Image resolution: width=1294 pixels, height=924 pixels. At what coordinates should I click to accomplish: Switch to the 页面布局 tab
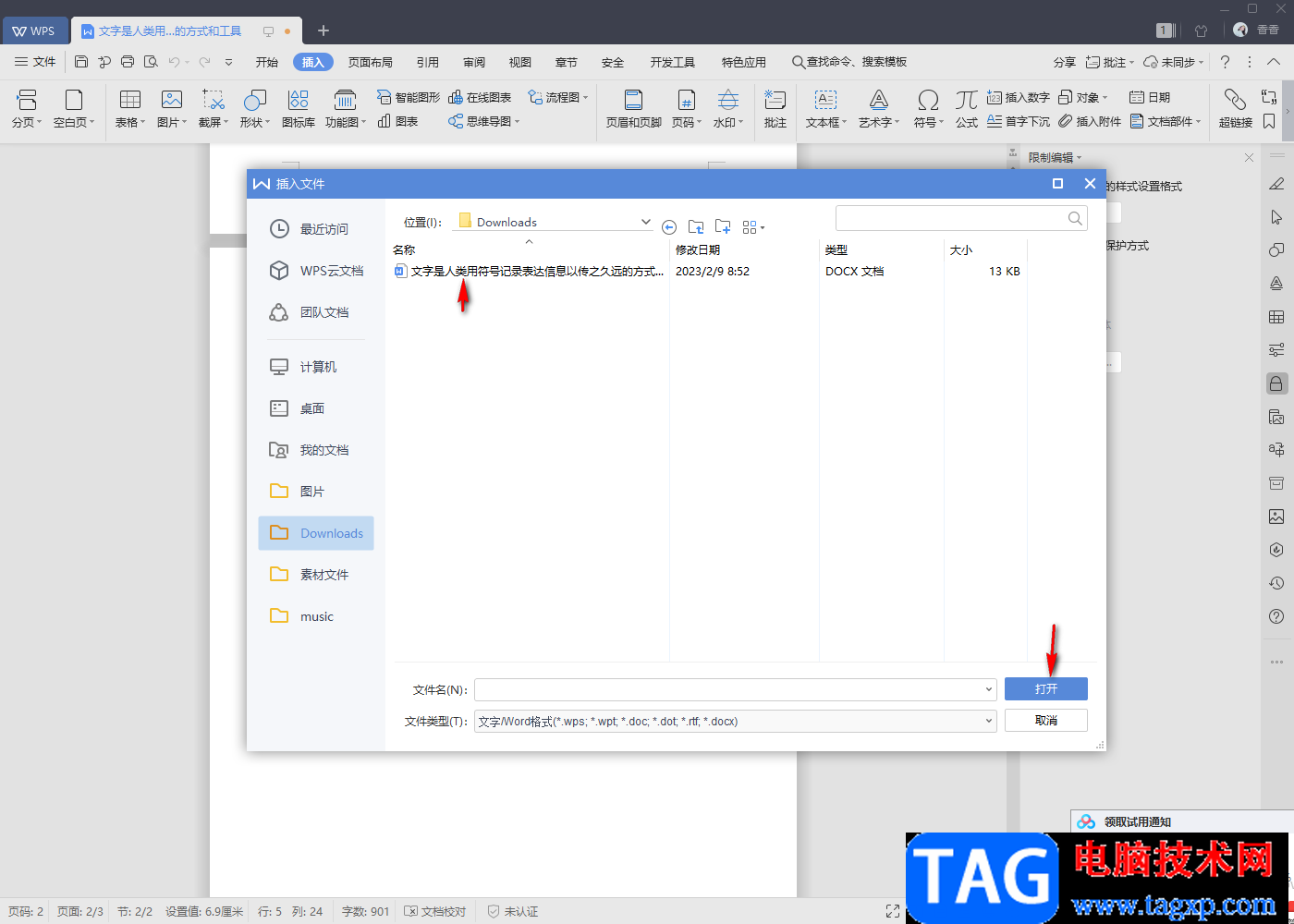[371, 62]
